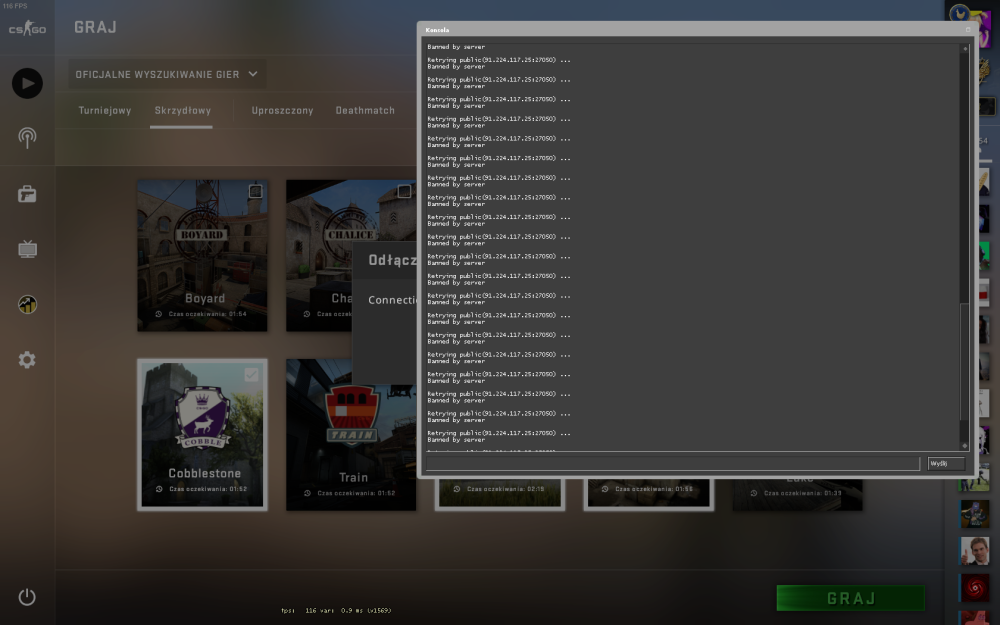Click the Wyślij button in the console
This screenshot has height=625, width=1000.
946,464
